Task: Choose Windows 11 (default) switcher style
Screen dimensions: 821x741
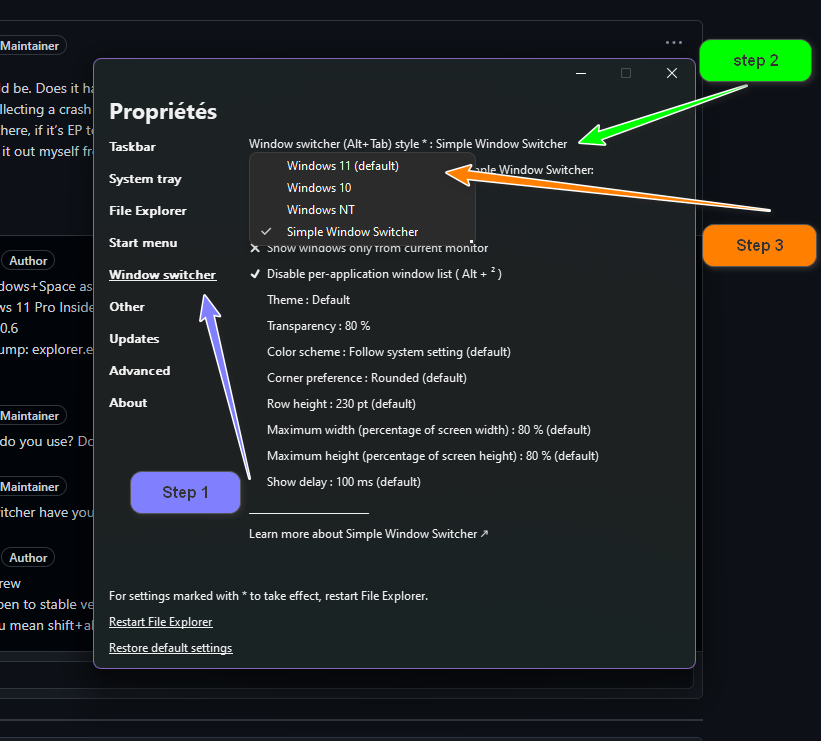Action: click(x=362, y=166)
